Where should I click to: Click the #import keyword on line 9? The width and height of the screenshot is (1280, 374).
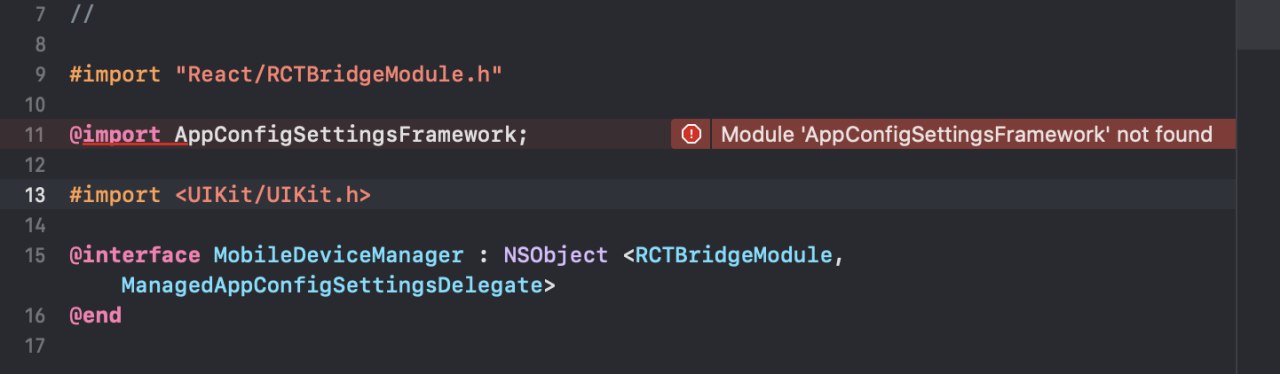tap(116, 74)
